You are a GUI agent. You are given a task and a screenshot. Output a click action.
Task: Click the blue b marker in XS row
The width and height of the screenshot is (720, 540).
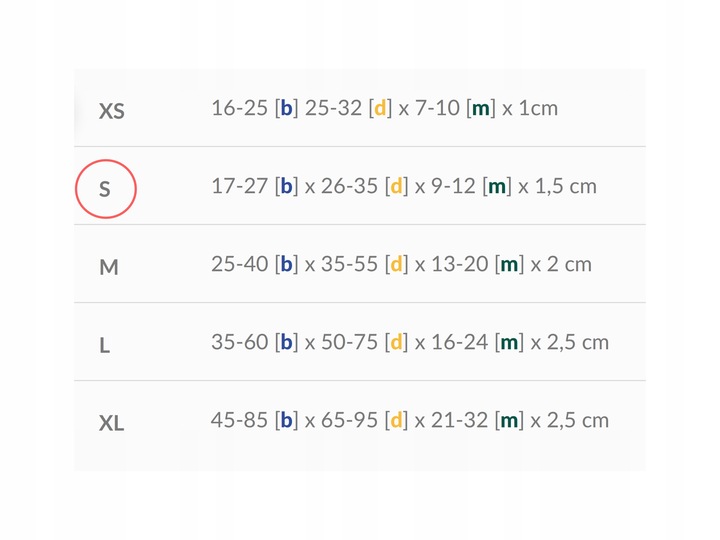coord(287,108)
